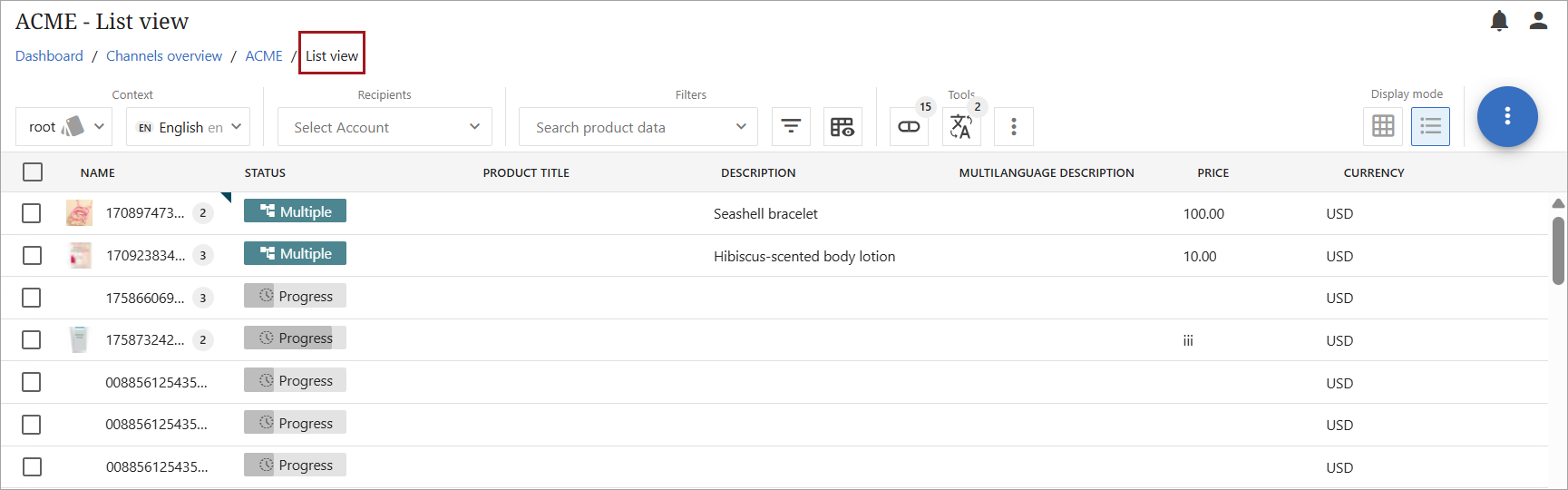
Task: Open the translation tool icon
Action: click(960, 127)
